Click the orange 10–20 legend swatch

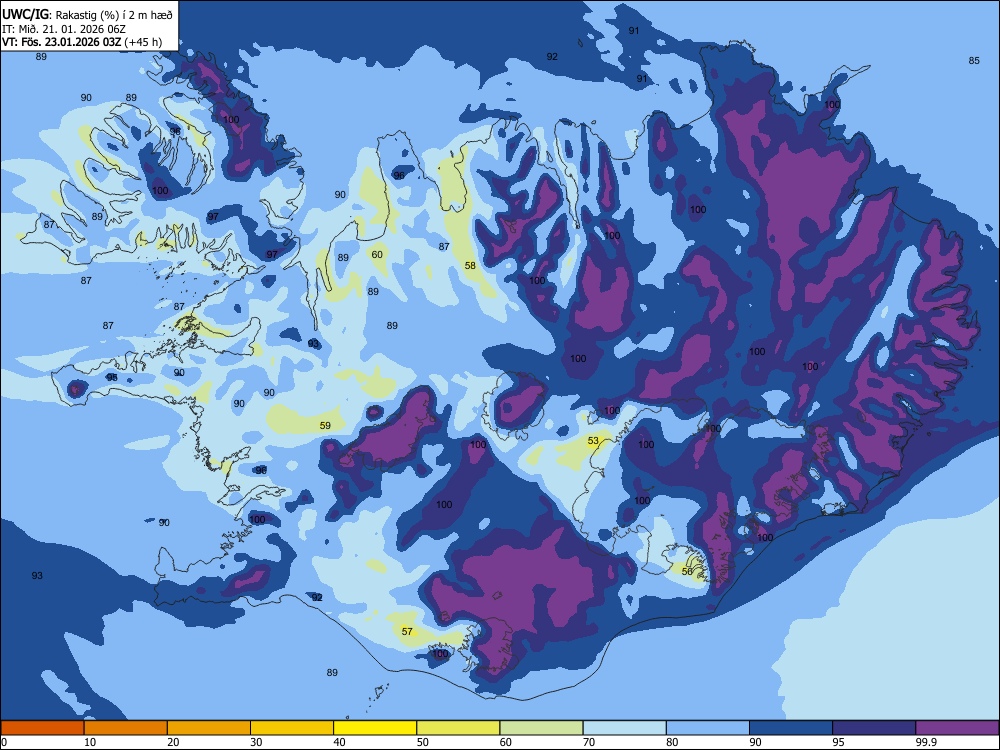pyautogui.click(x=126, y=728)
